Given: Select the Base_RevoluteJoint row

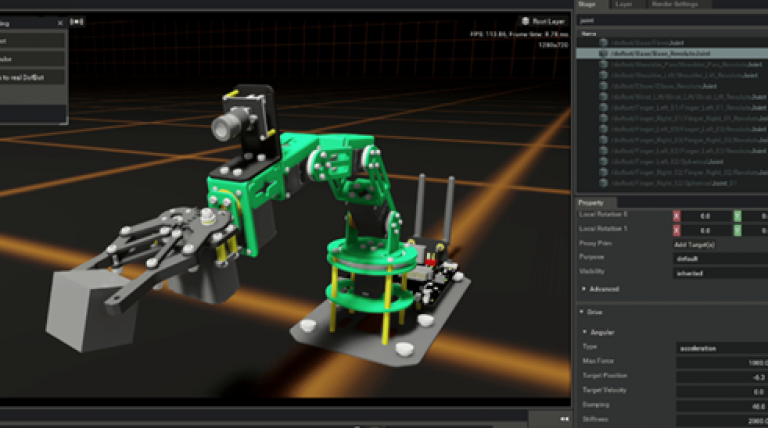Looking at the screenshot, I should [x=672, y=53].
